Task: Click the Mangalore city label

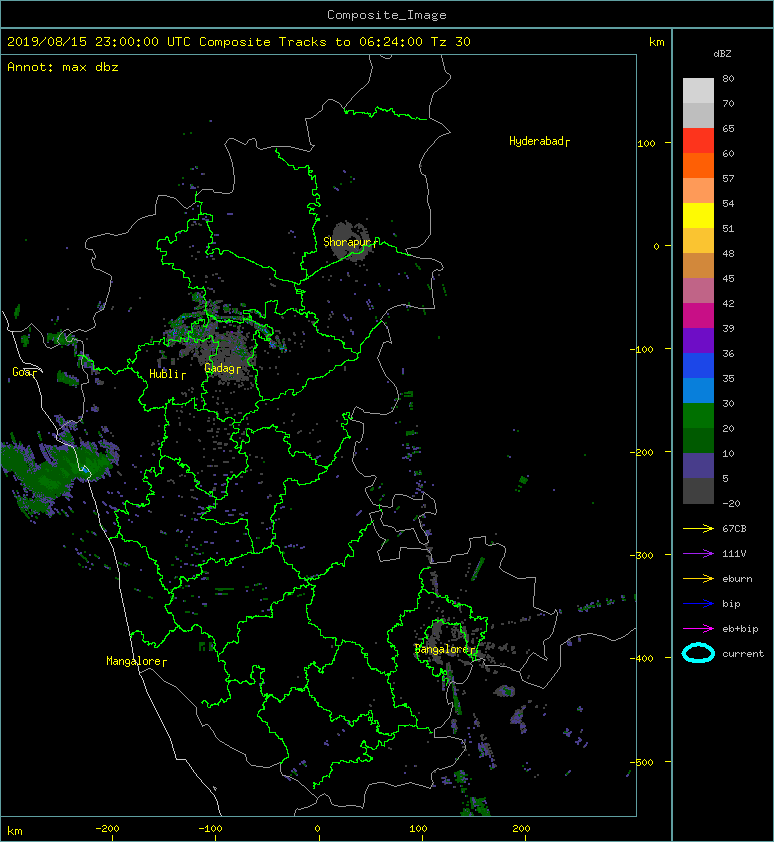Action: (136, 661)
